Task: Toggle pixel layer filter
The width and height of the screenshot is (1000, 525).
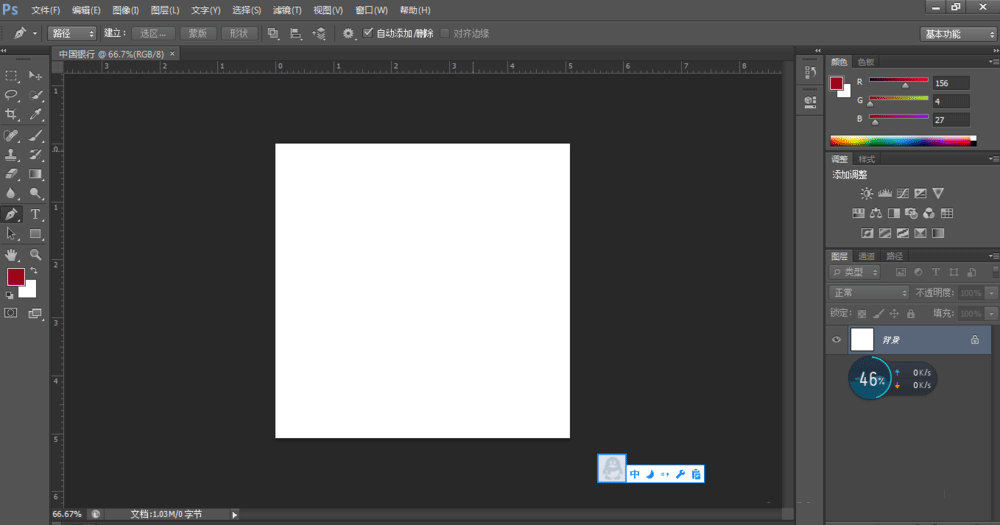Action: (900, 272)
